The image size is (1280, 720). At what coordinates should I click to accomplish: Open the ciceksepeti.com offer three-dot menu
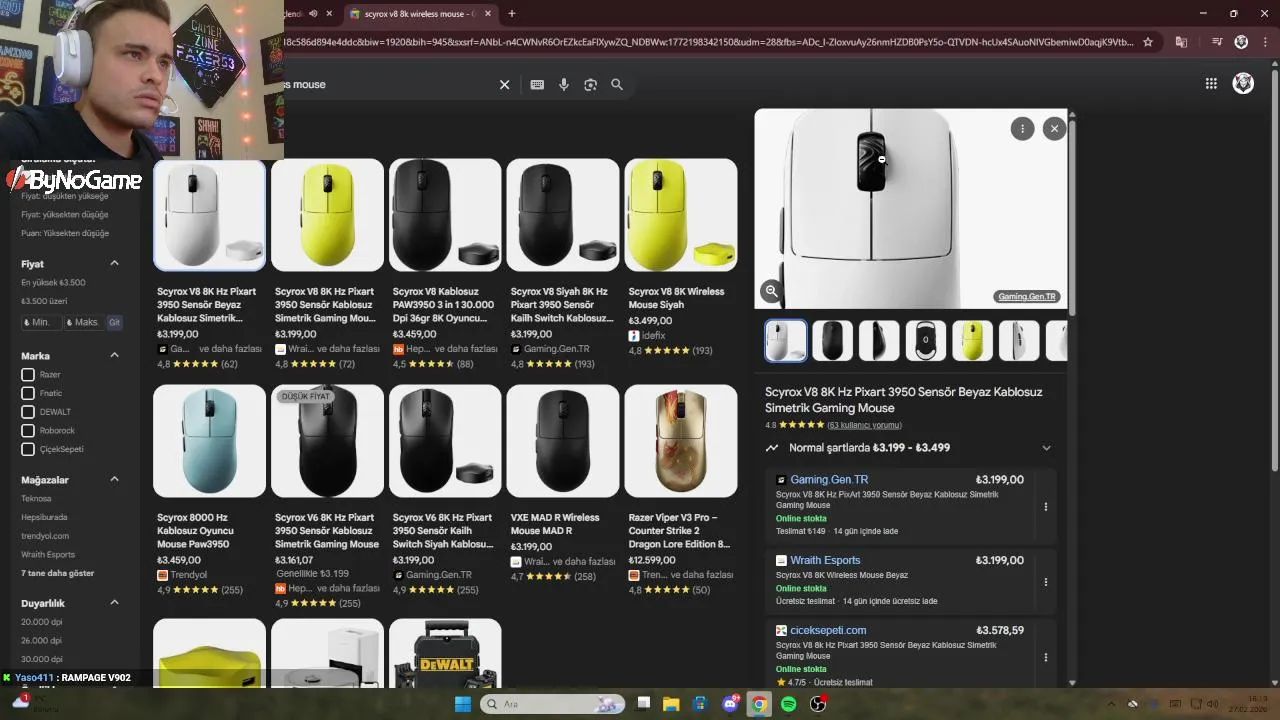coord(1046,657)
